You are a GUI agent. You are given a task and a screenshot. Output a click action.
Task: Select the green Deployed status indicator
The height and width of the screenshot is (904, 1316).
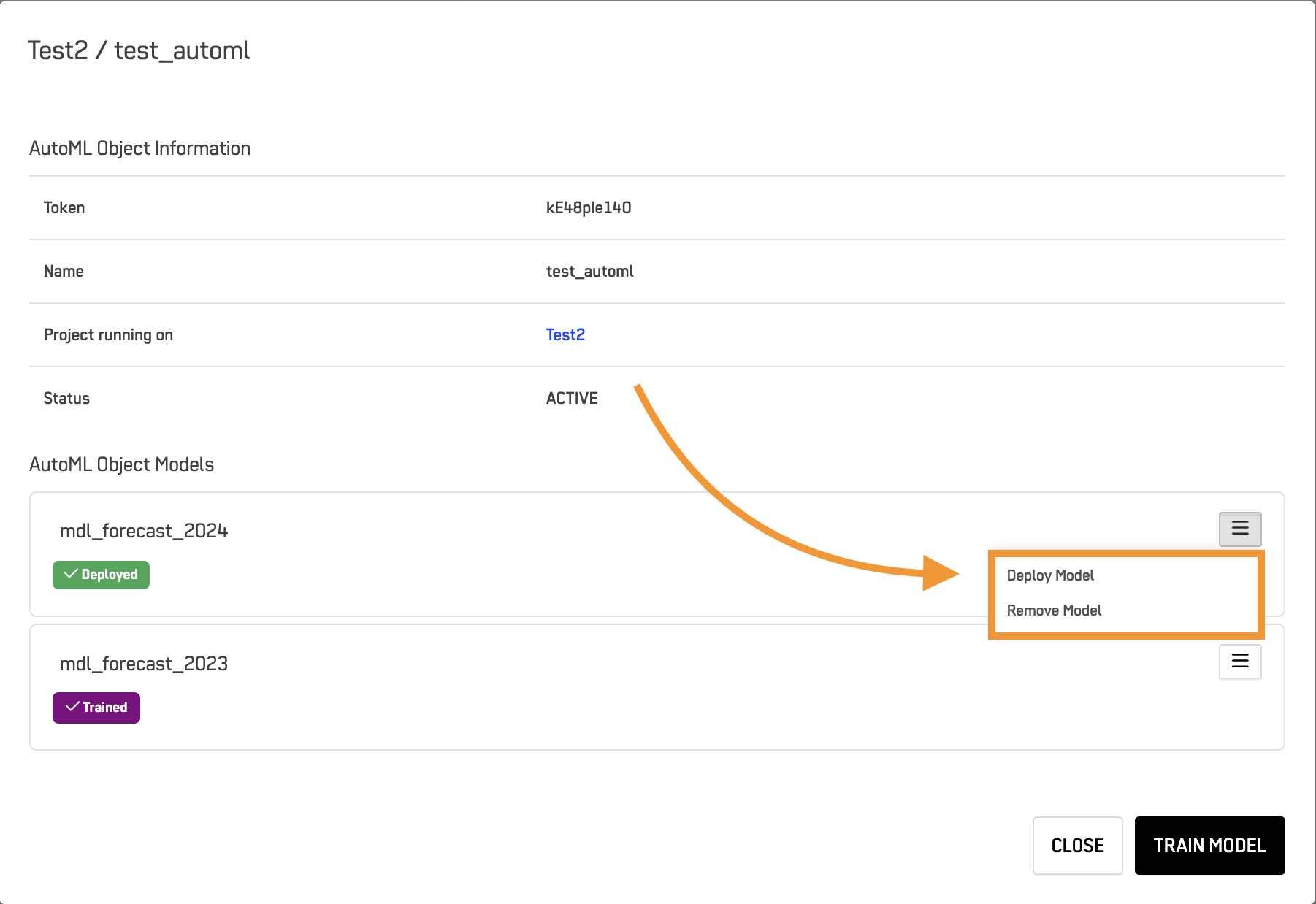point(101,574)
